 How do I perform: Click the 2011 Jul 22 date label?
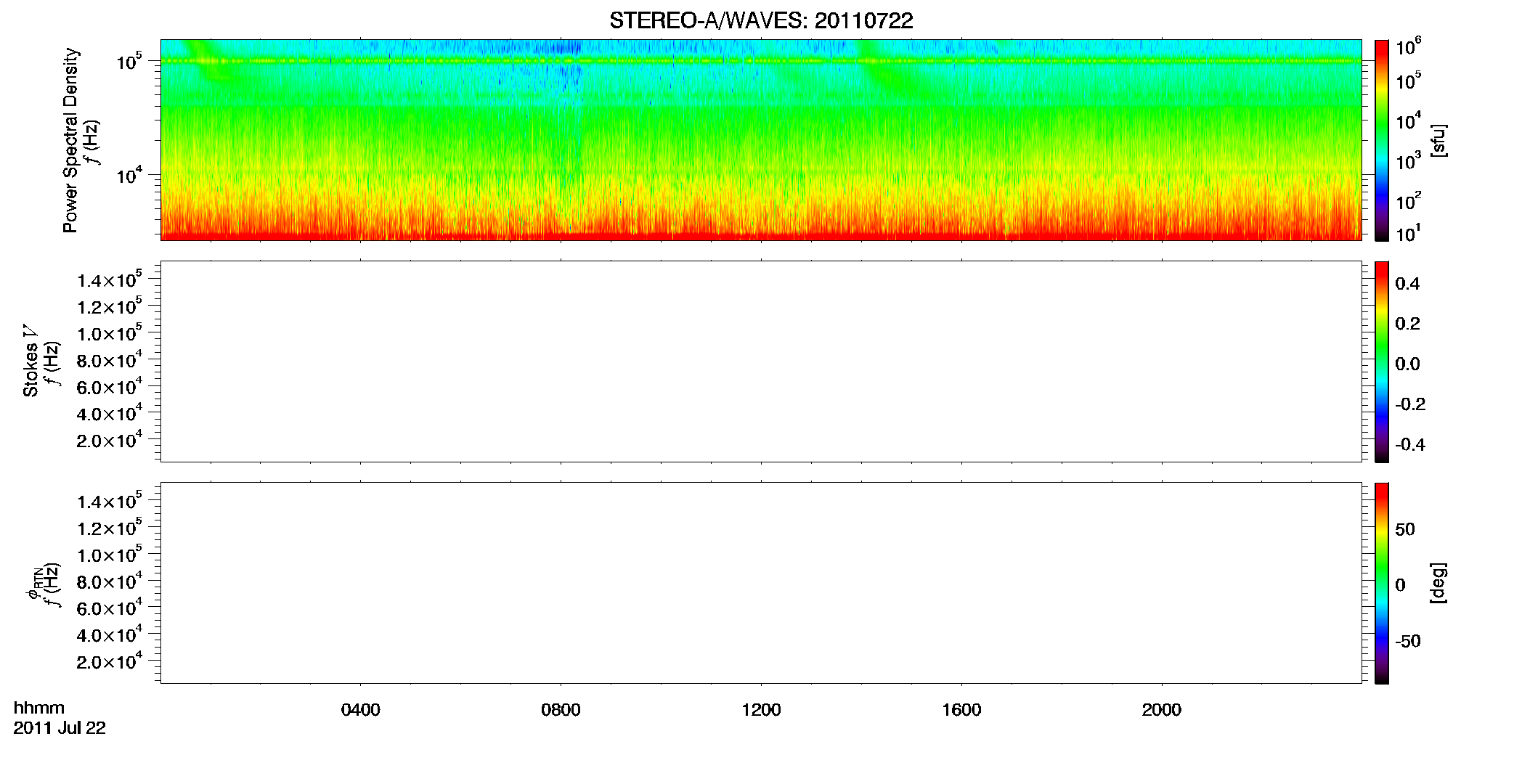[60, 728]
